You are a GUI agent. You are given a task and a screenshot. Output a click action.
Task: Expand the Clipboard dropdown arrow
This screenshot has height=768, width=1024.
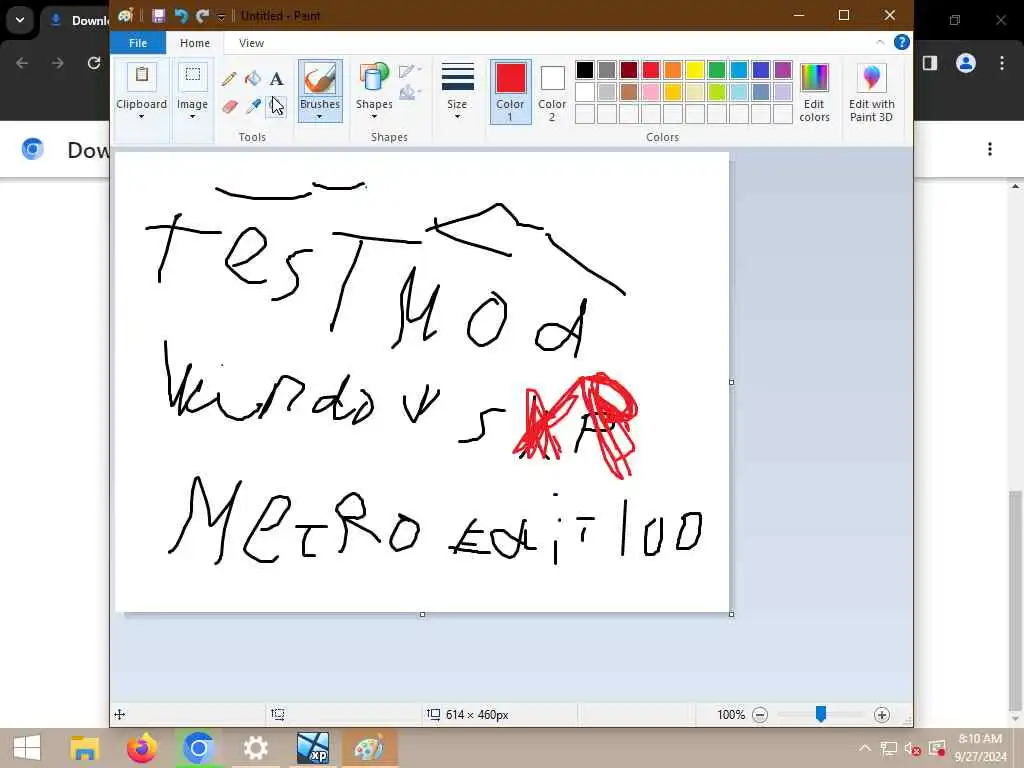pos(141,117)
